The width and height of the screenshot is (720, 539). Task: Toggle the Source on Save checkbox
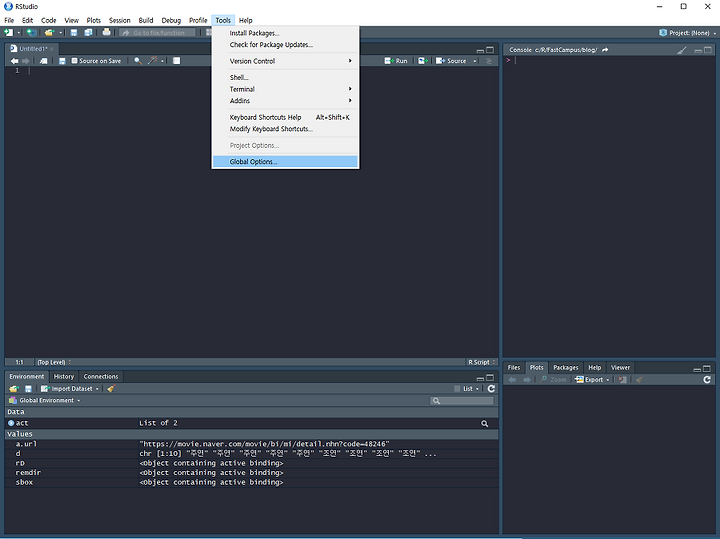tap(74, 61)
